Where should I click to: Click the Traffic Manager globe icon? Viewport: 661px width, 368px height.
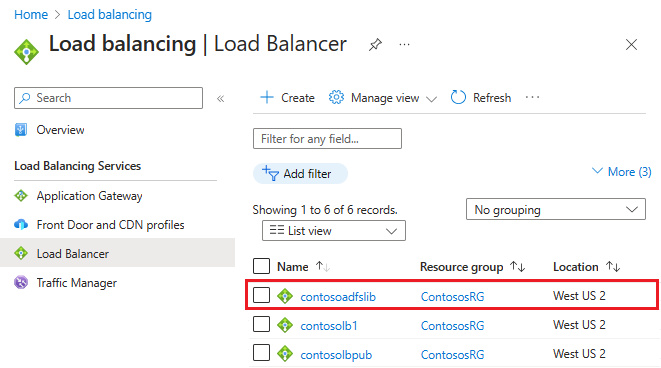tap(21, 282)
